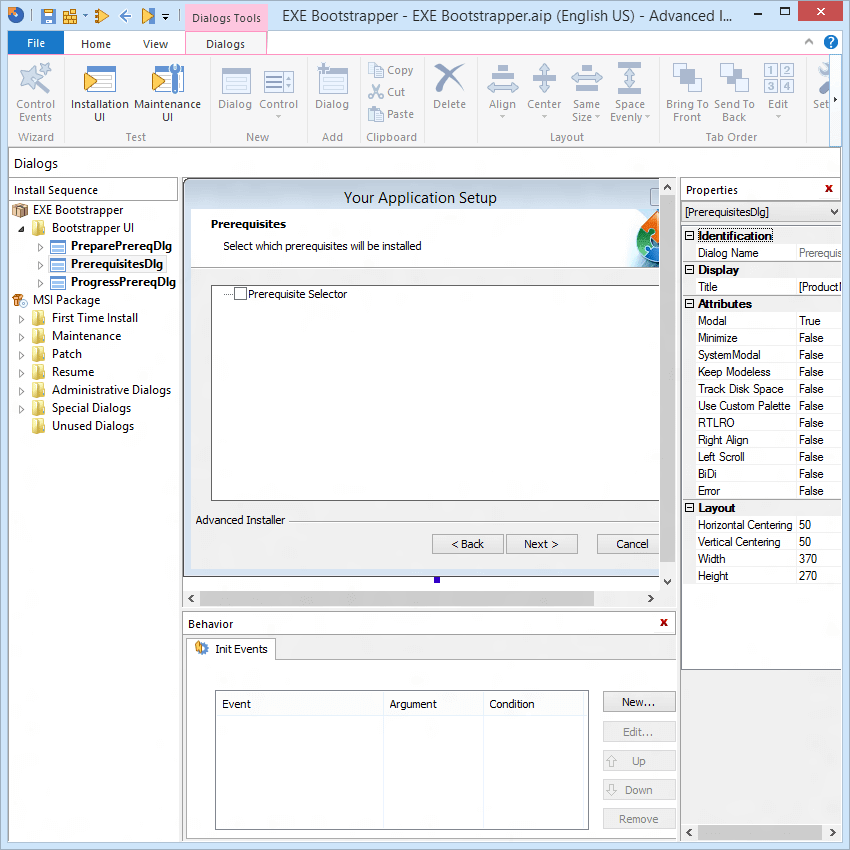Expand the ProgressPrereqDlg node
Screen dimensions: 850x850
click(40, 283)
